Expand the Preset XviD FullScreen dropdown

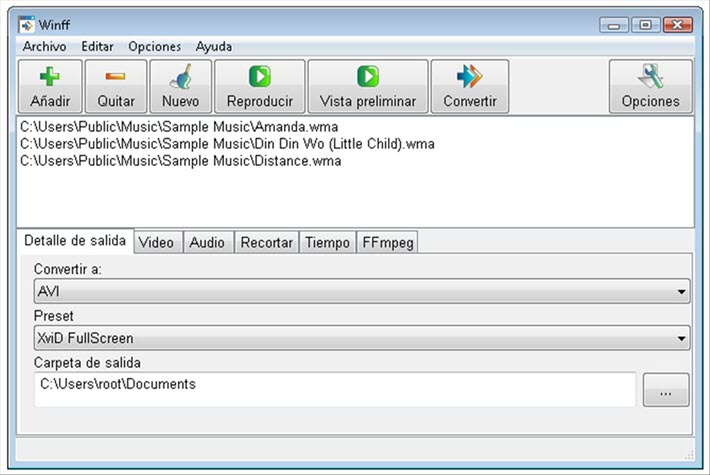coord(362,338)
